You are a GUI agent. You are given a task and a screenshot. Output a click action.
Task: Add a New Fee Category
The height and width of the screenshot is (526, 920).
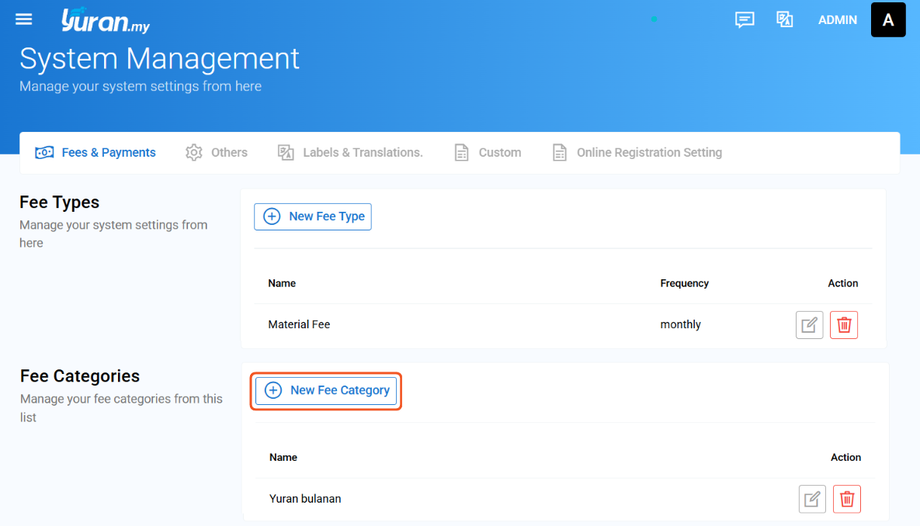[x=326, y=390]
